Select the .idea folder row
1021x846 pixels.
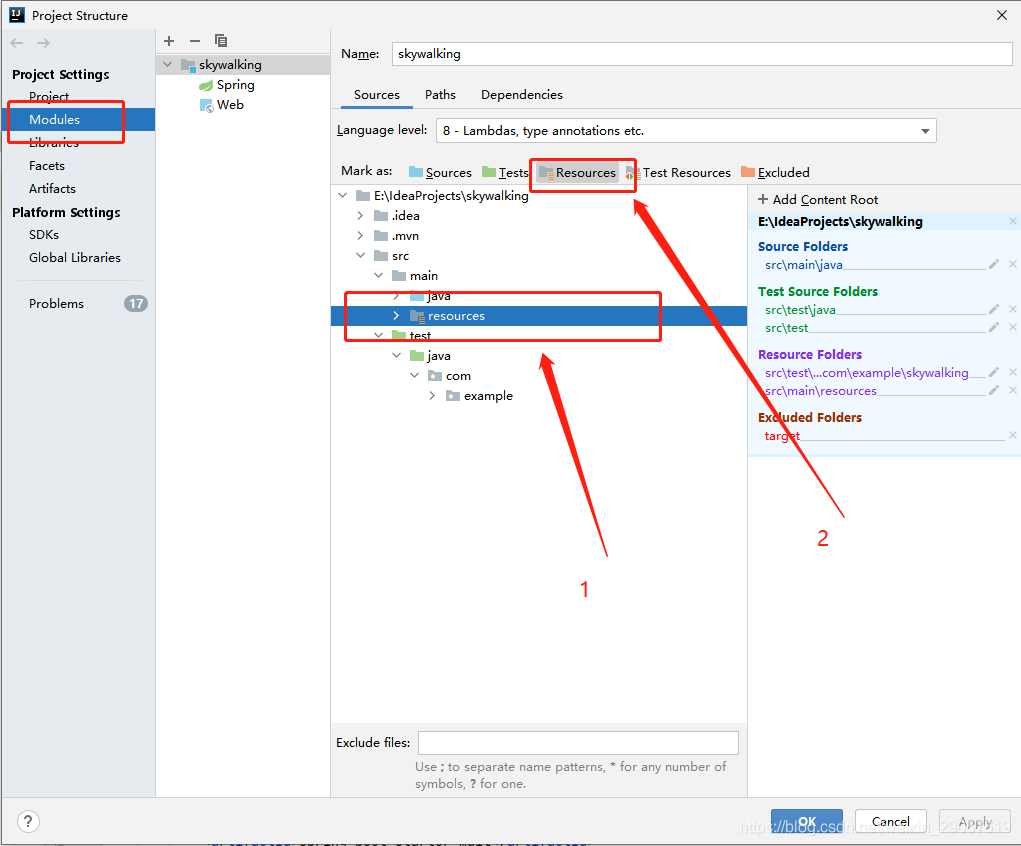point(538,216)
